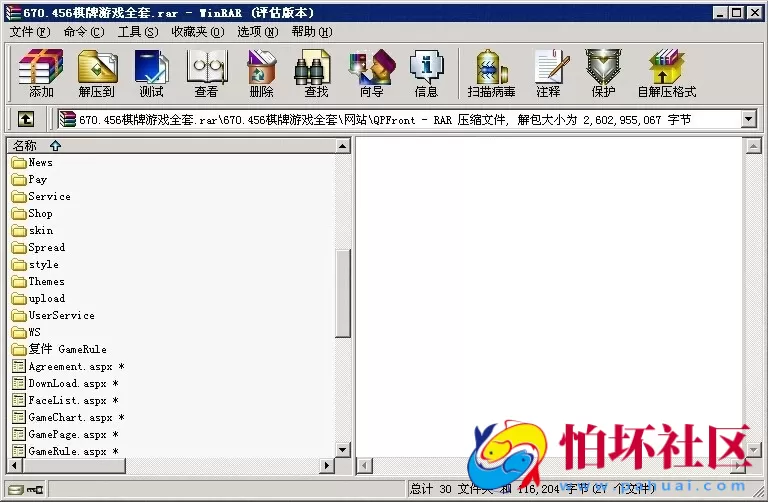Click the 自解压格式 (SFX) icon

tap(666, 72)
